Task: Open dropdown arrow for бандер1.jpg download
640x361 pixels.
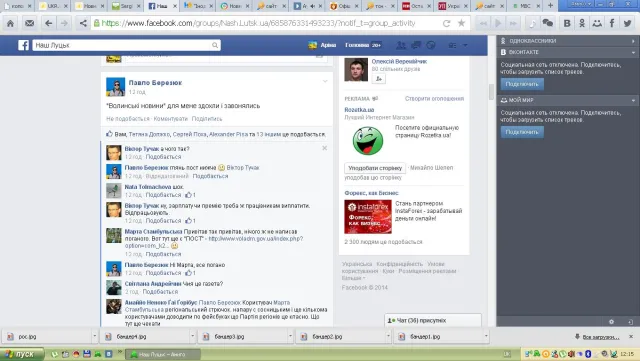Action: click(x=486, y=336)
